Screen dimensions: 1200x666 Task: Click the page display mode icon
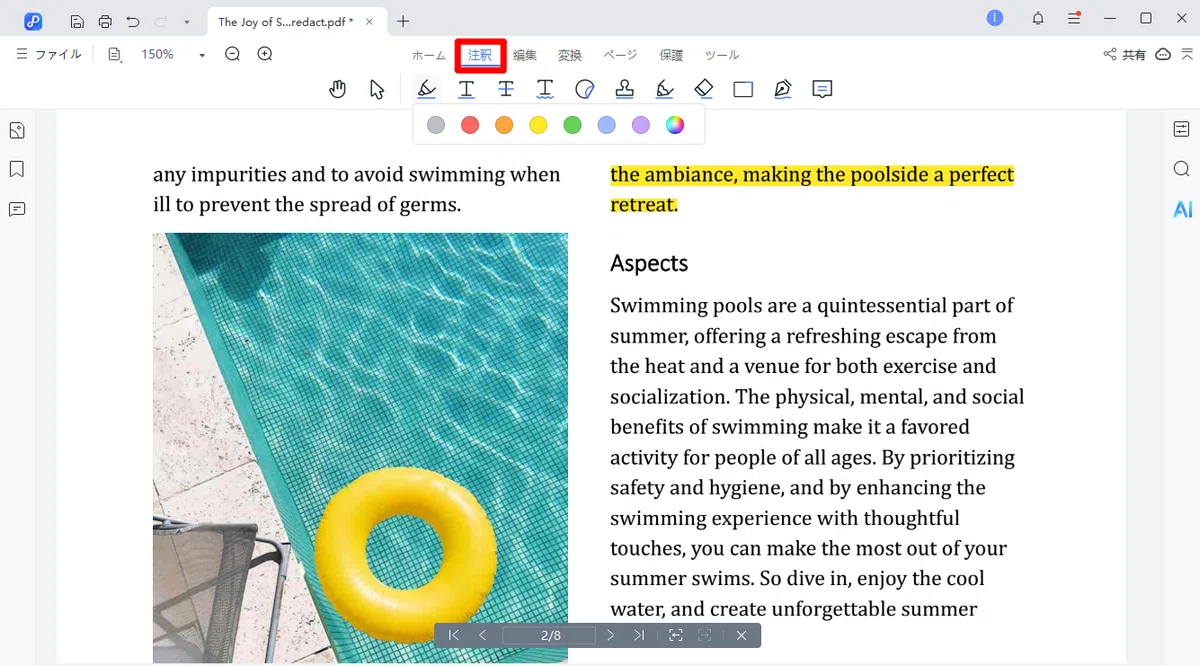pyautogui.click(x=115, y=55)
